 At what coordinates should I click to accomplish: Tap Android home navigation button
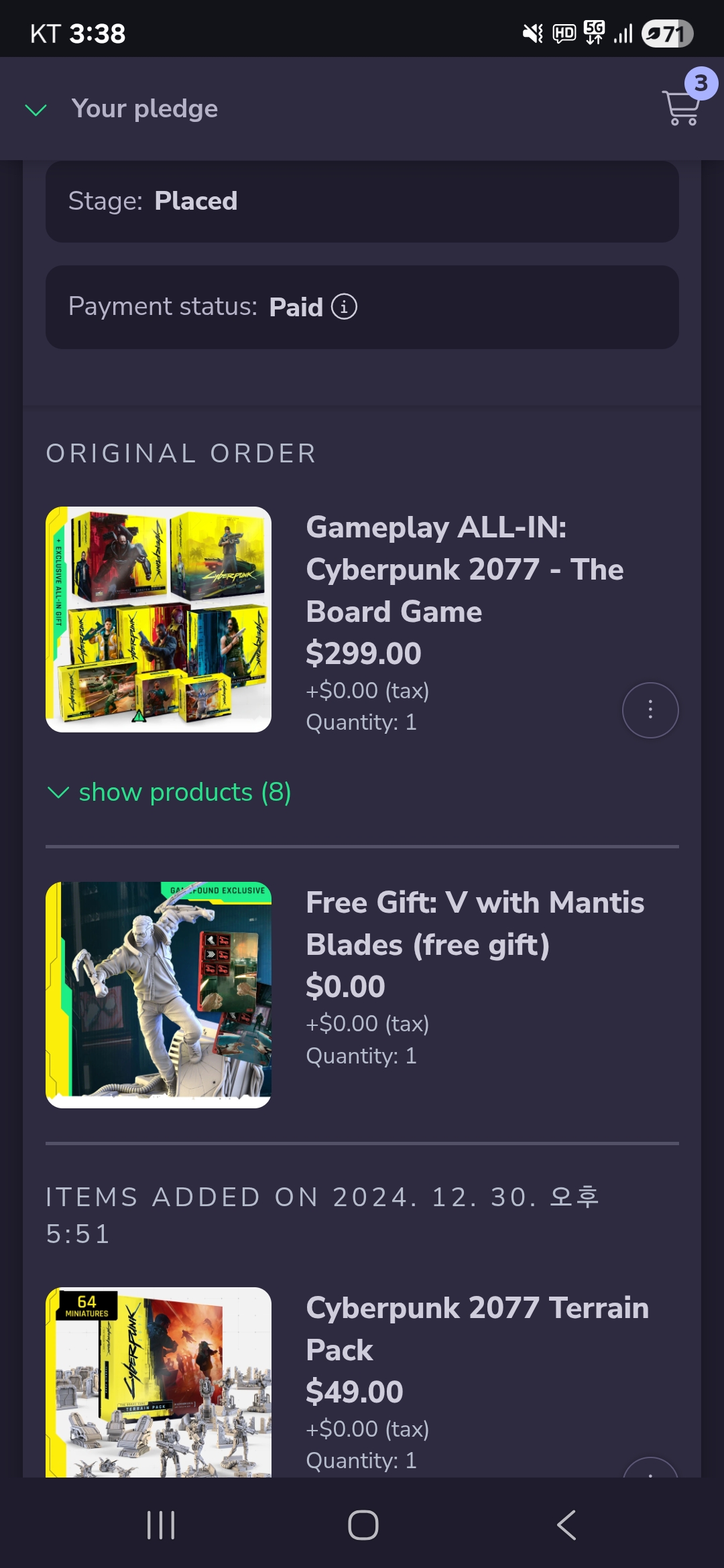(x=363, y=1525)
